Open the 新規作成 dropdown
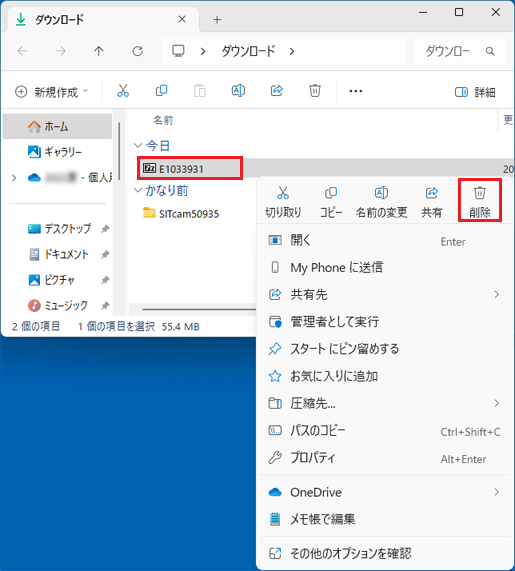The height and width of the screenshot is (571, 515). [x=51, y=92]
